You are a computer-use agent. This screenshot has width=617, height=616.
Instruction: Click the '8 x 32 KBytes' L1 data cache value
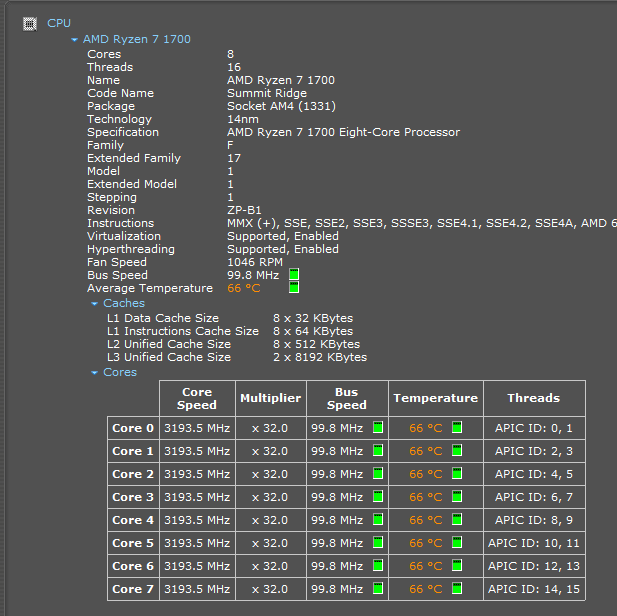[x=313, y=318]
